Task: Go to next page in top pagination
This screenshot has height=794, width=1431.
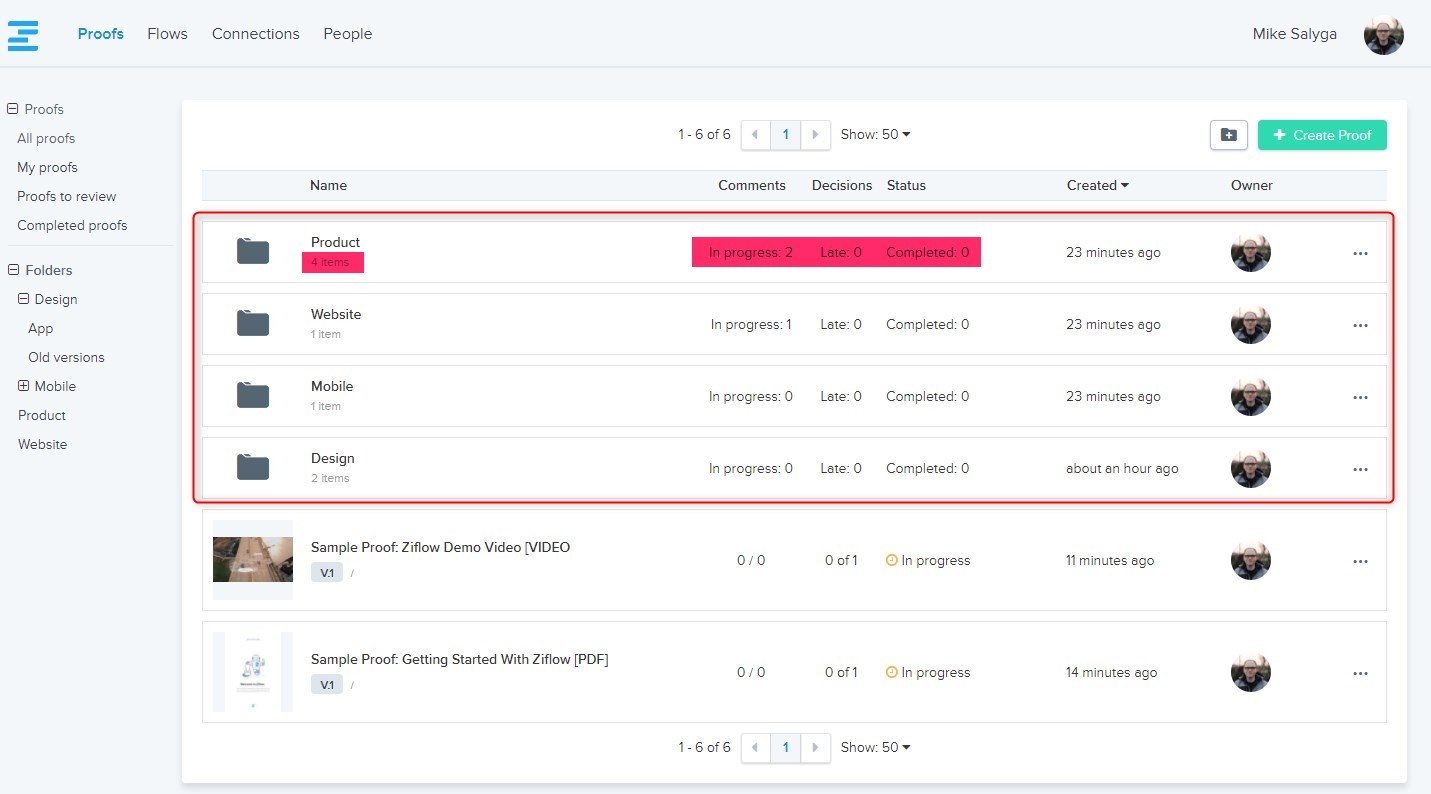Action: tap(816, 135)
